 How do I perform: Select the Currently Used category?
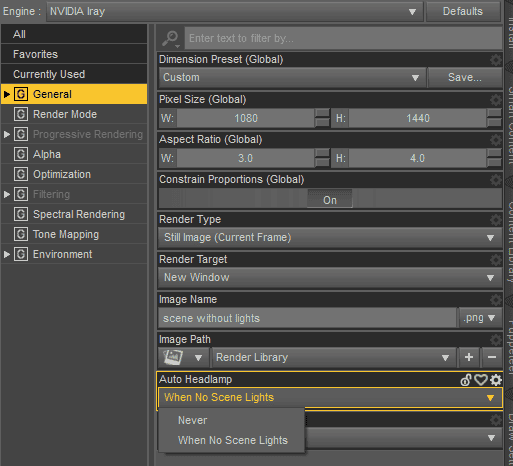pyautogui.click(x=74, y=74)
